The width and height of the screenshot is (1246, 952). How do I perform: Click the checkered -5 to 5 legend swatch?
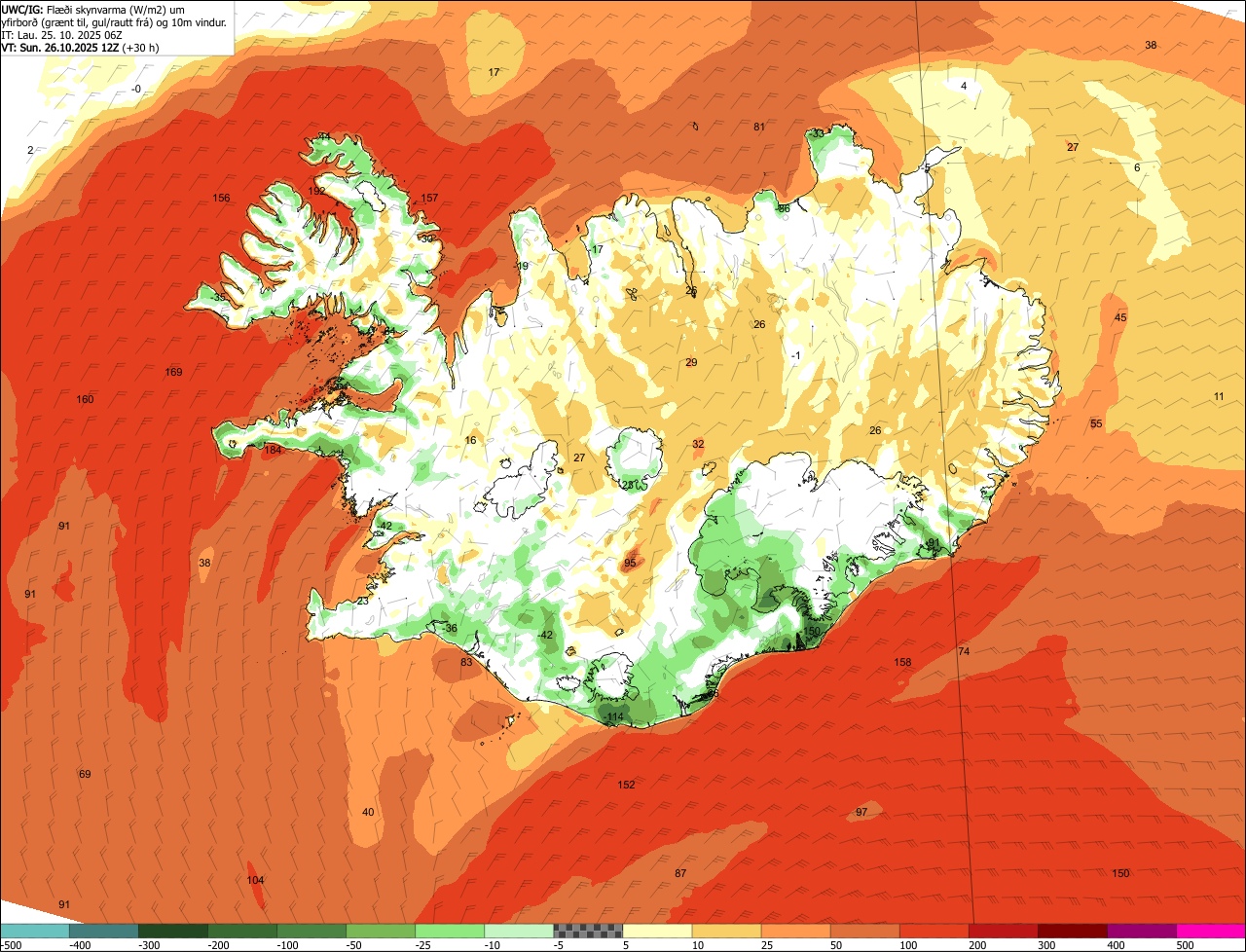pos(588,931)
